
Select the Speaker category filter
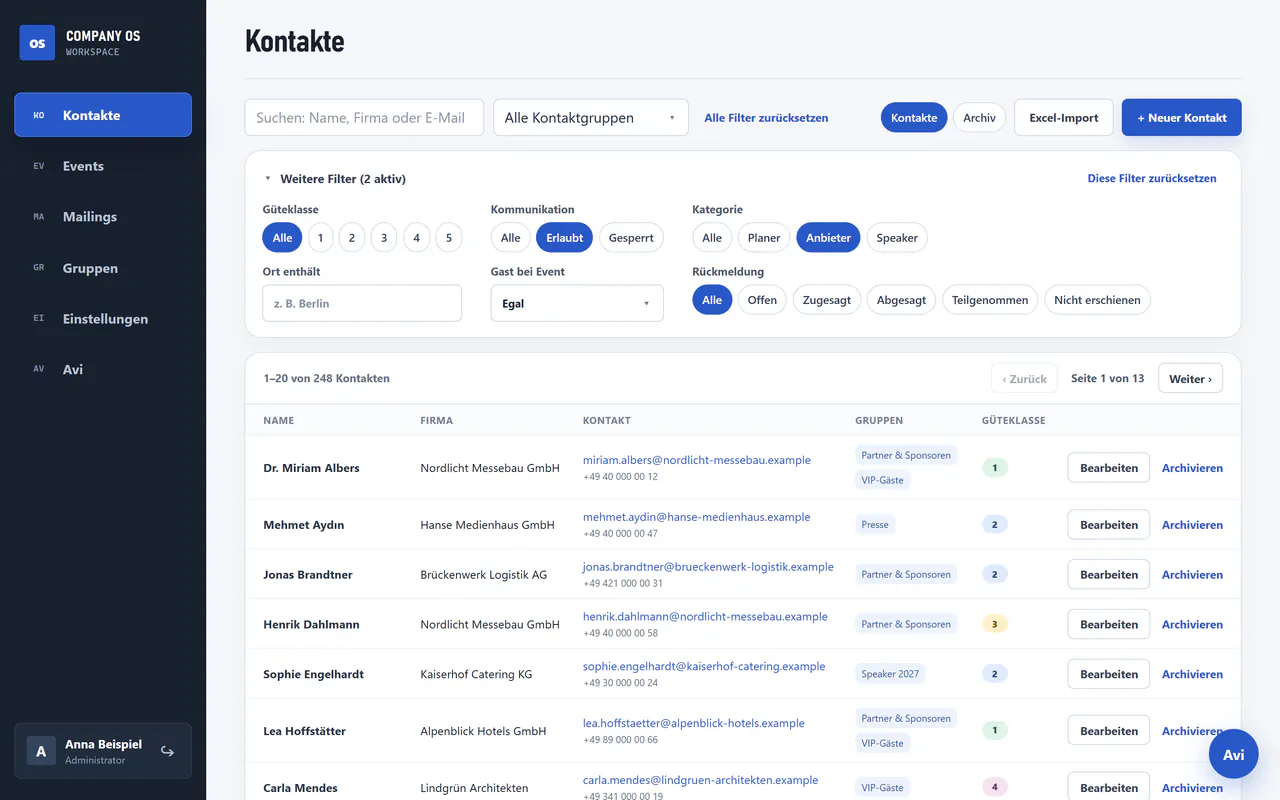pos(897,238)
